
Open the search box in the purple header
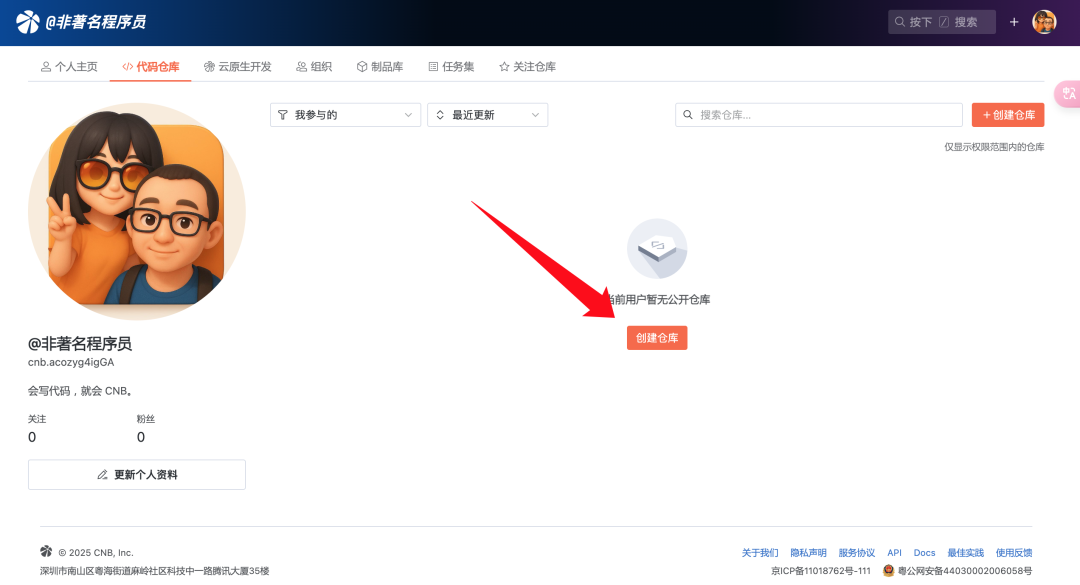940,20
